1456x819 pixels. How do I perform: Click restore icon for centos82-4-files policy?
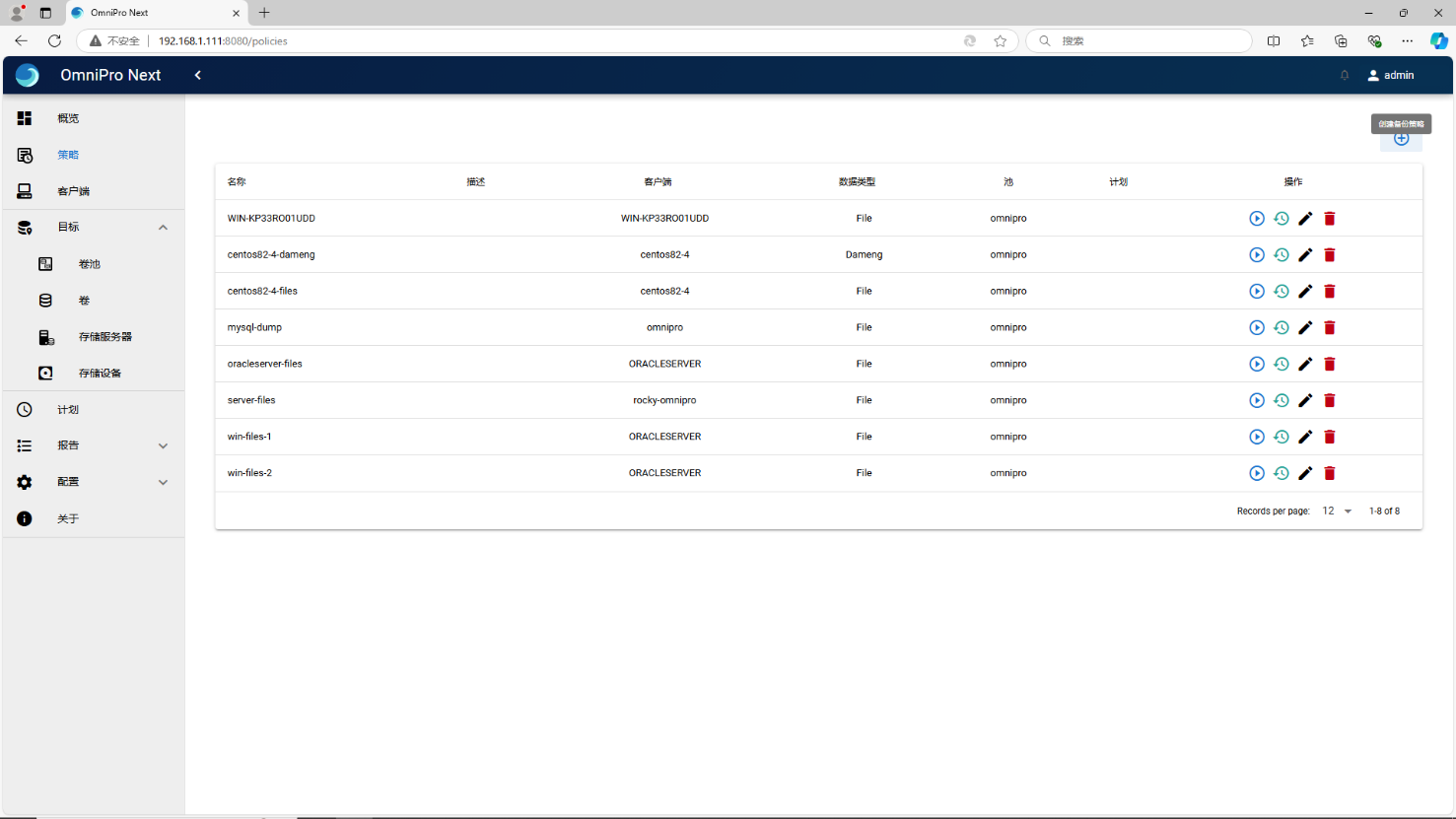tap(1281, 292)
